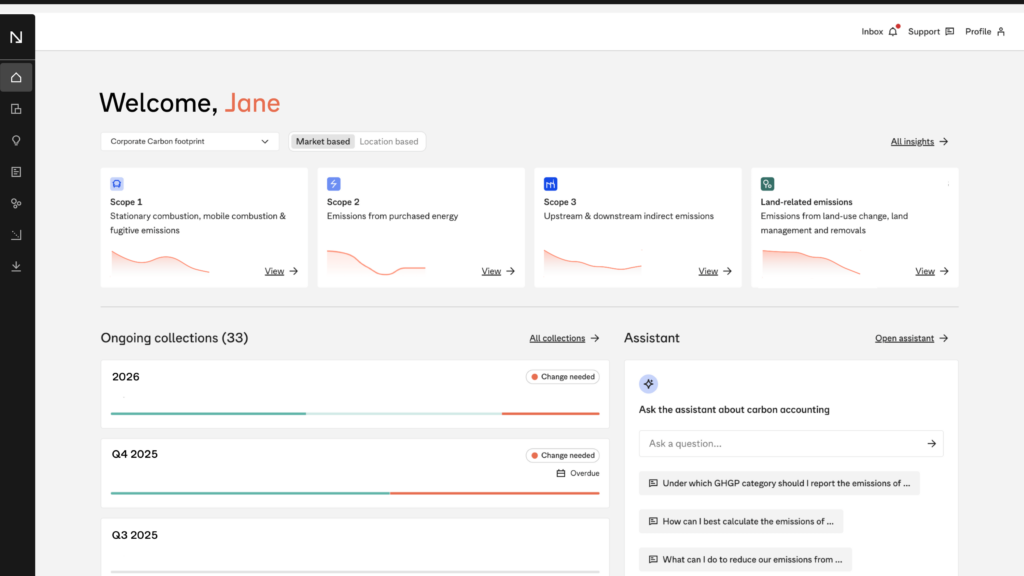Image resolution: width=1024 pixels, height=576 pixels.
Task: Open the Support menu in header
Action: [930, 32]
